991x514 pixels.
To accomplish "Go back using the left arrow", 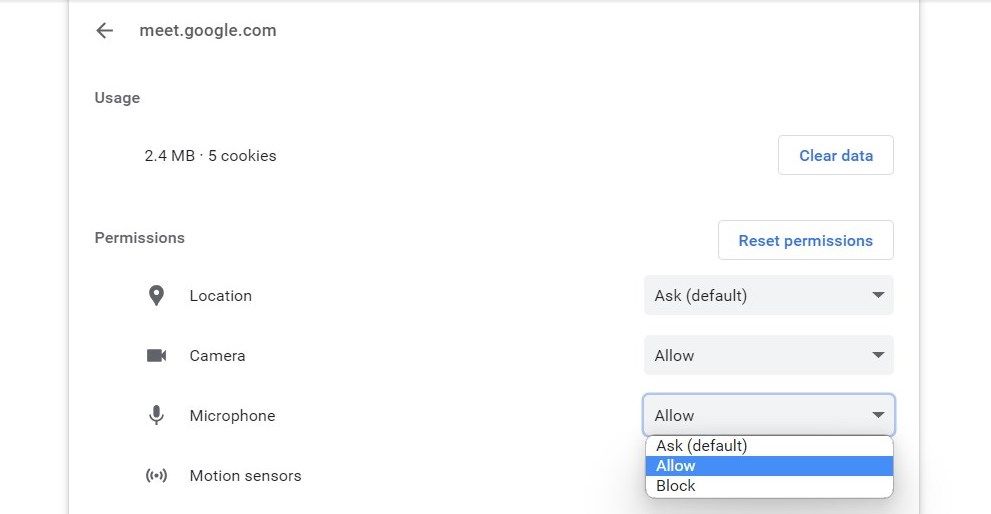I will pos(104,31).
